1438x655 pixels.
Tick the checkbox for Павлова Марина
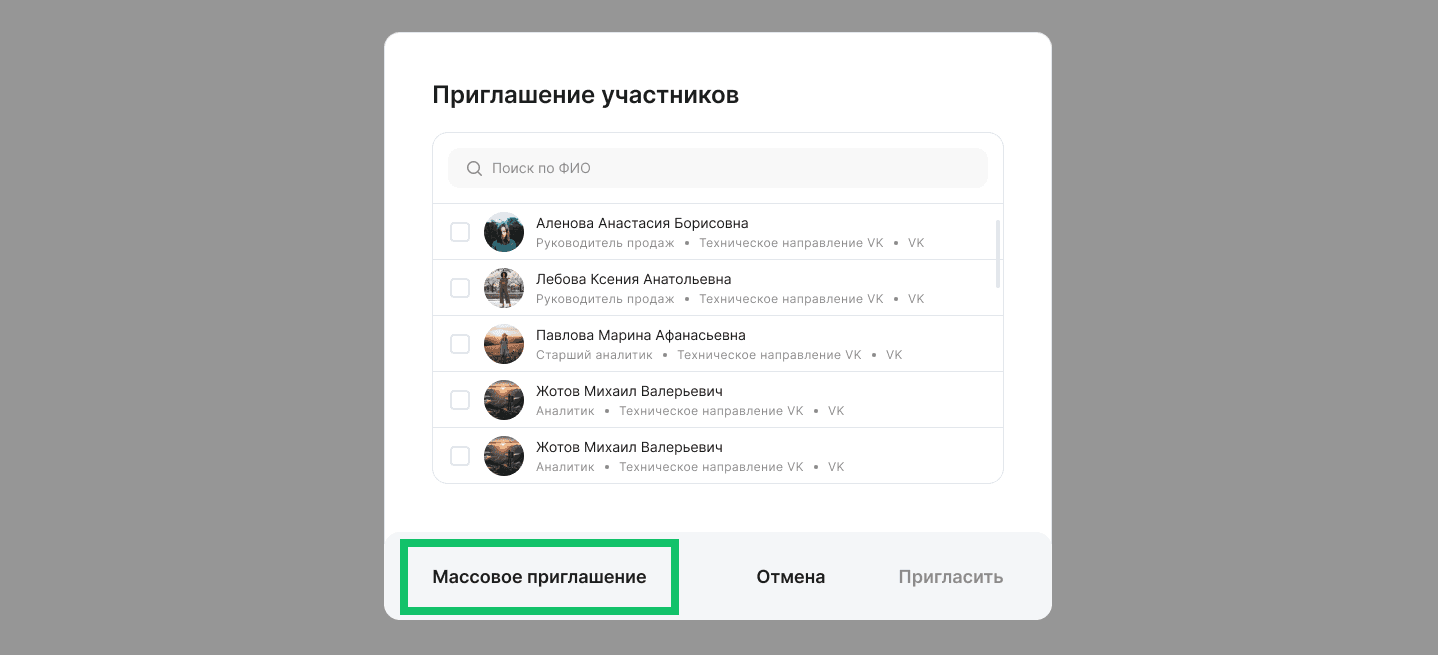pos(460,343)
